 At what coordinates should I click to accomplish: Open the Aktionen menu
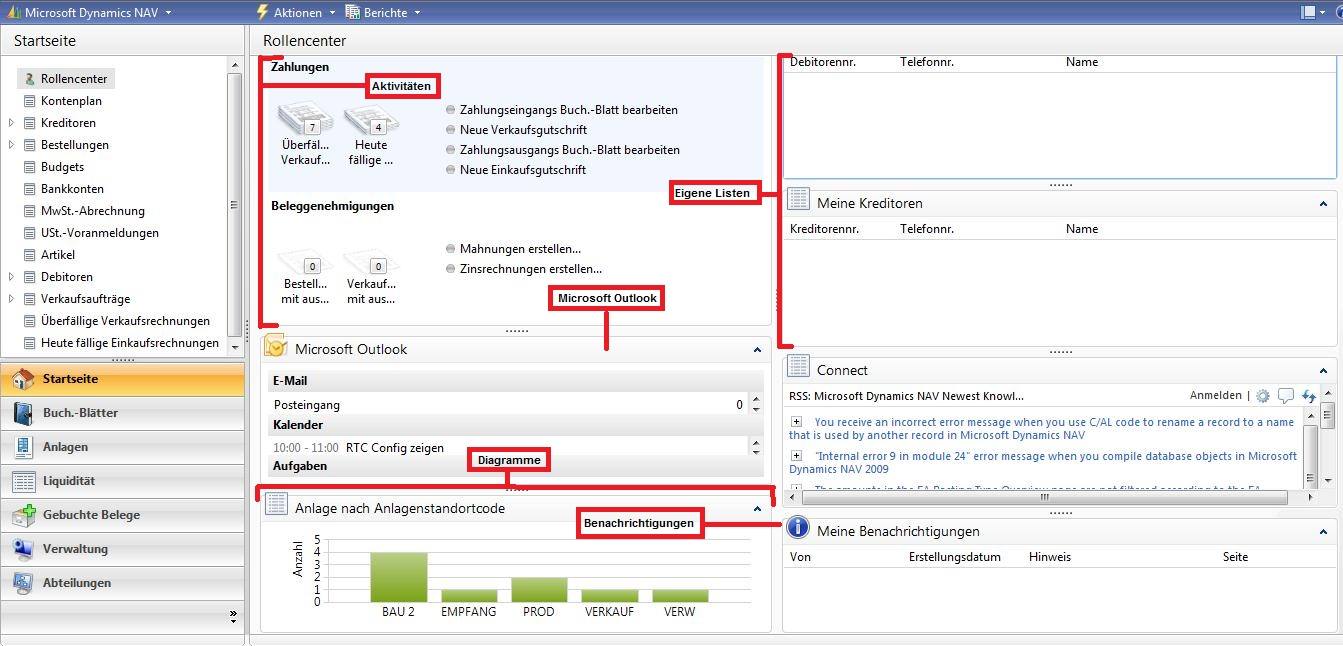tap(295, 12)
